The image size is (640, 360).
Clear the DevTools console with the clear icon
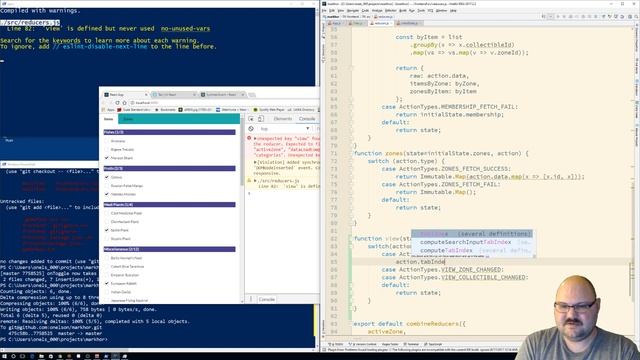[251, 129]
